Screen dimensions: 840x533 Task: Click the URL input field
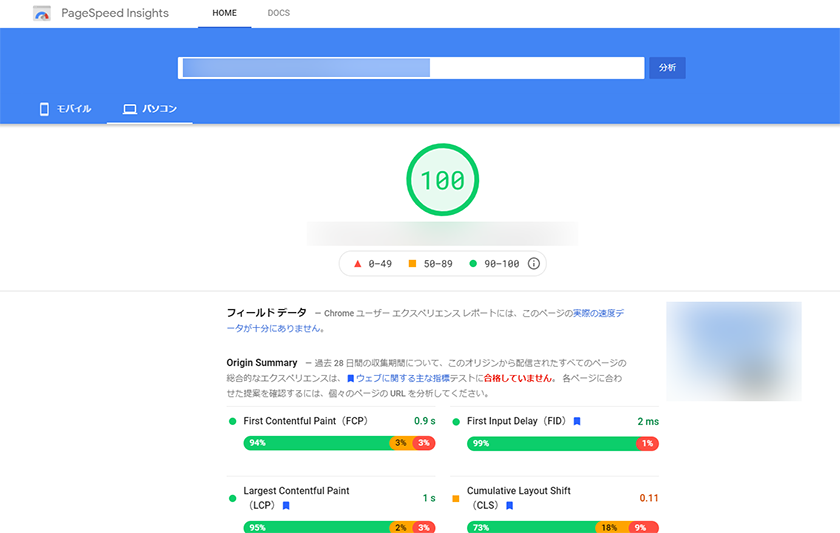pyautogui.click(x=410, y=68)
